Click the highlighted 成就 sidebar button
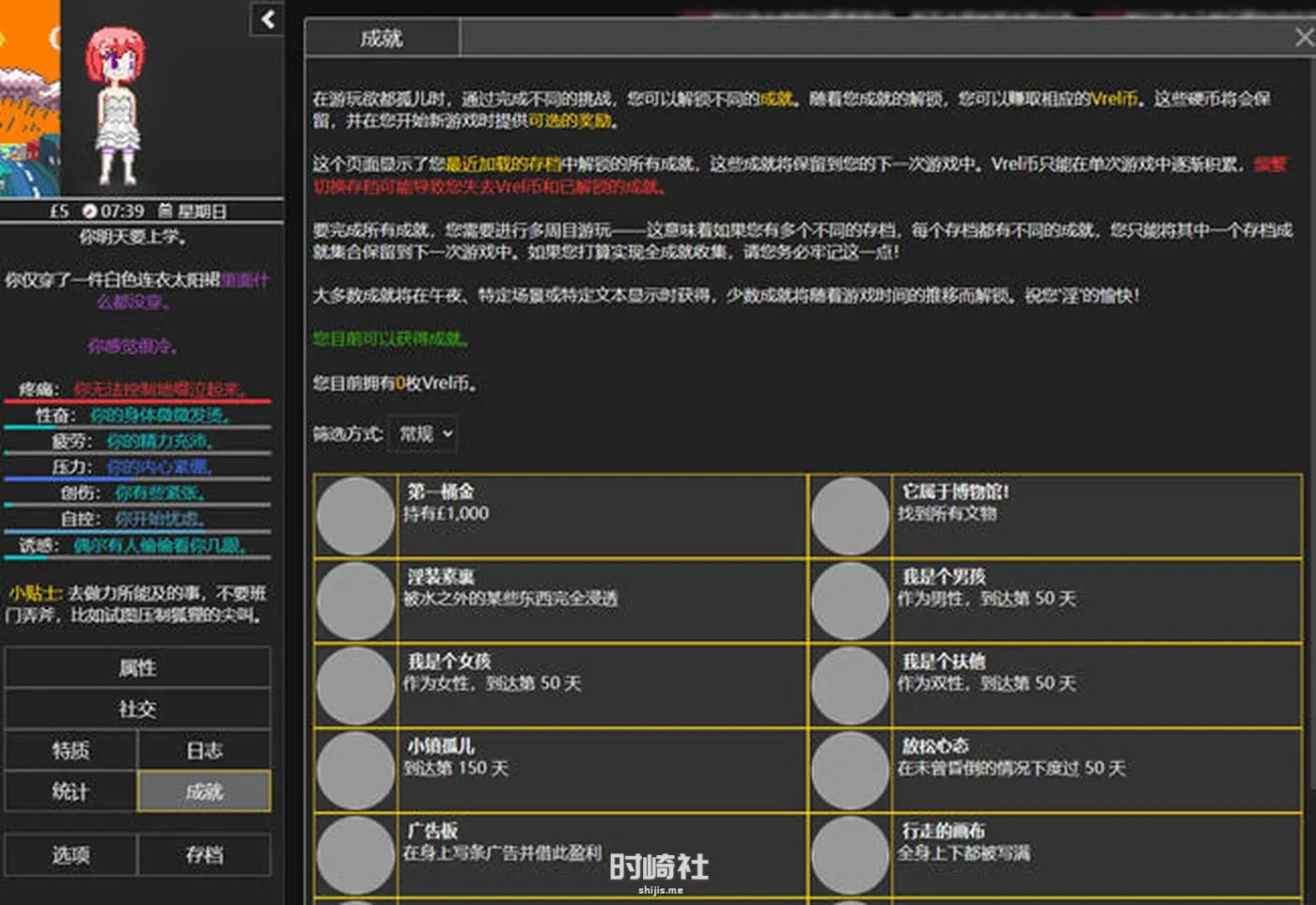The height and width of the screenshot is (905, 1316). coord(204,792)
